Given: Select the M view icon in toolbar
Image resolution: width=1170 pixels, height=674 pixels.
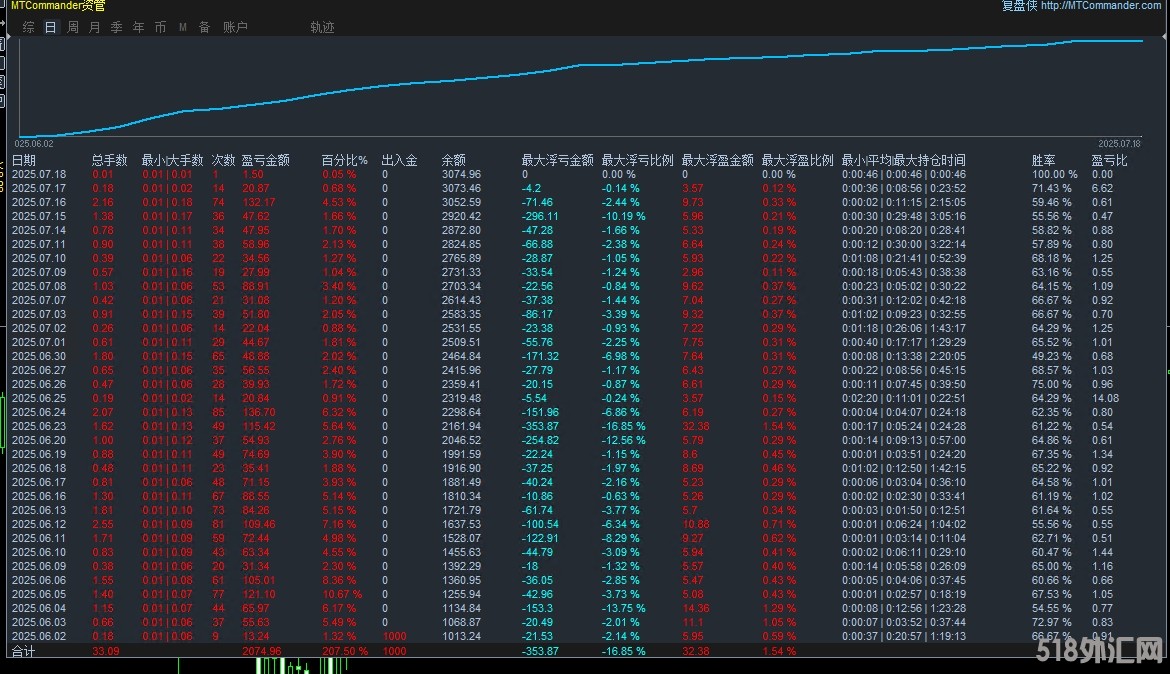Looking at the screenshot, I should [183, 27].
